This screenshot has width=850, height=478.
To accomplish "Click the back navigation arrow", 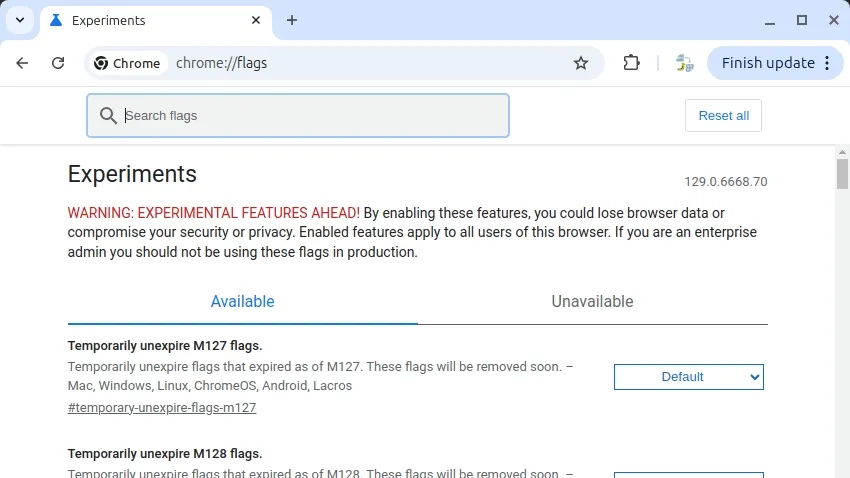I will tap(22, 63).
